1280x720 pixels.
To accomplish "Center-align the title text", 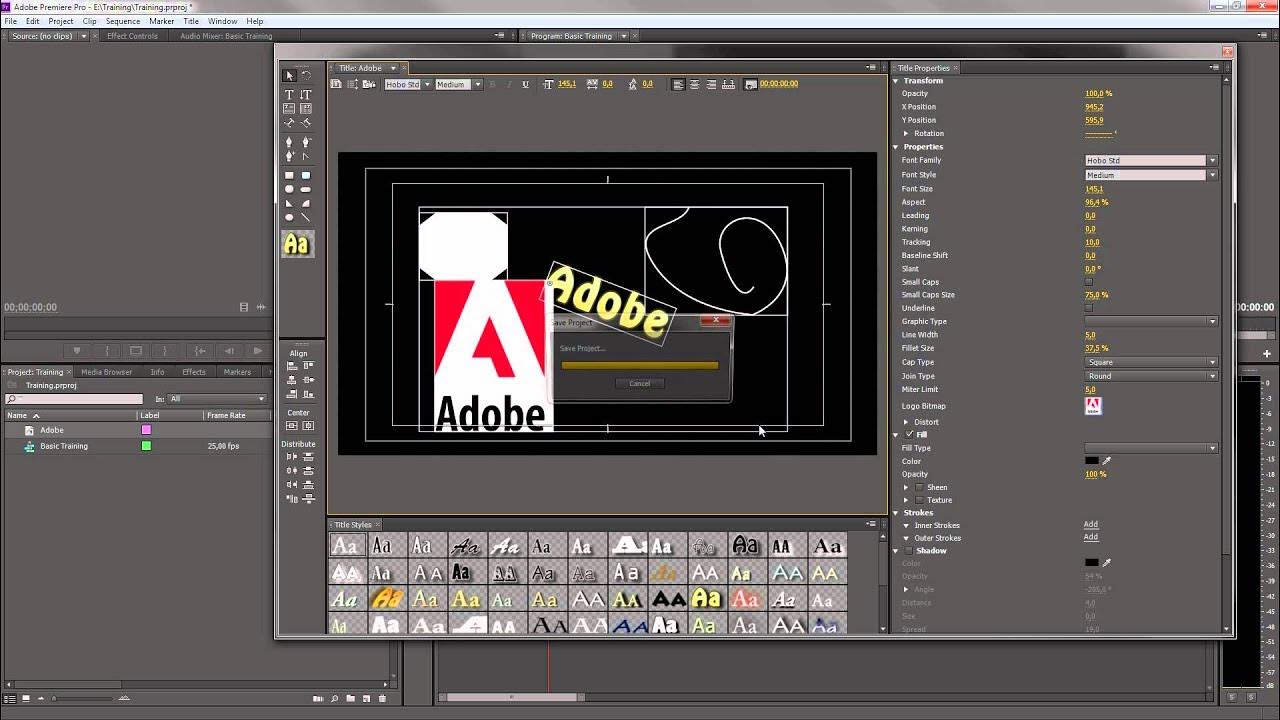I will (695, 84).
